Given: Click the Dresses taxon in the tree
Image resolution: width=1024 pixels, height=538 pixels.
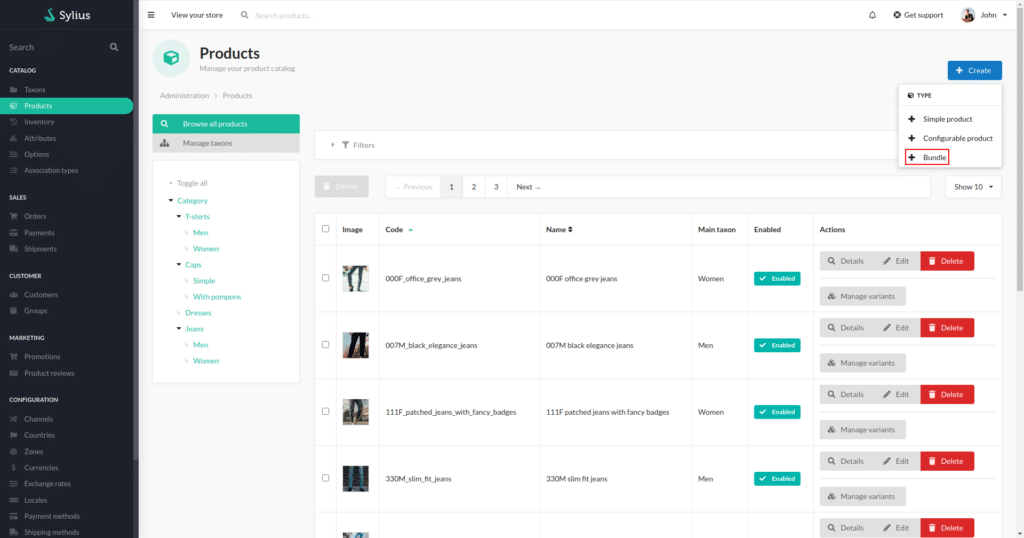Looking at the screenshot, I should [x=198, y=313].
